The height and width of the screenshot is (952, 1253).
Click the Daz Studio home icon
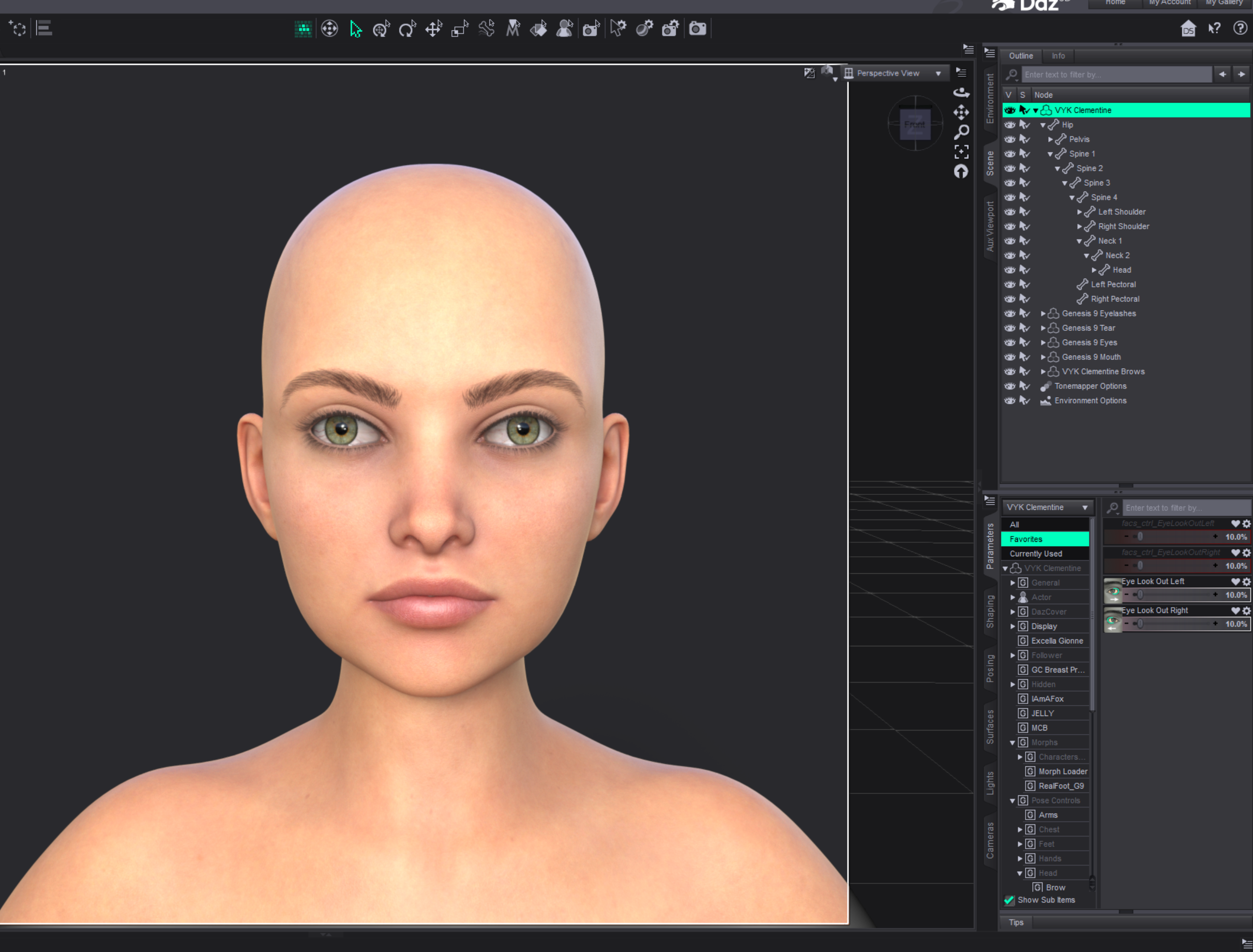1188,29
